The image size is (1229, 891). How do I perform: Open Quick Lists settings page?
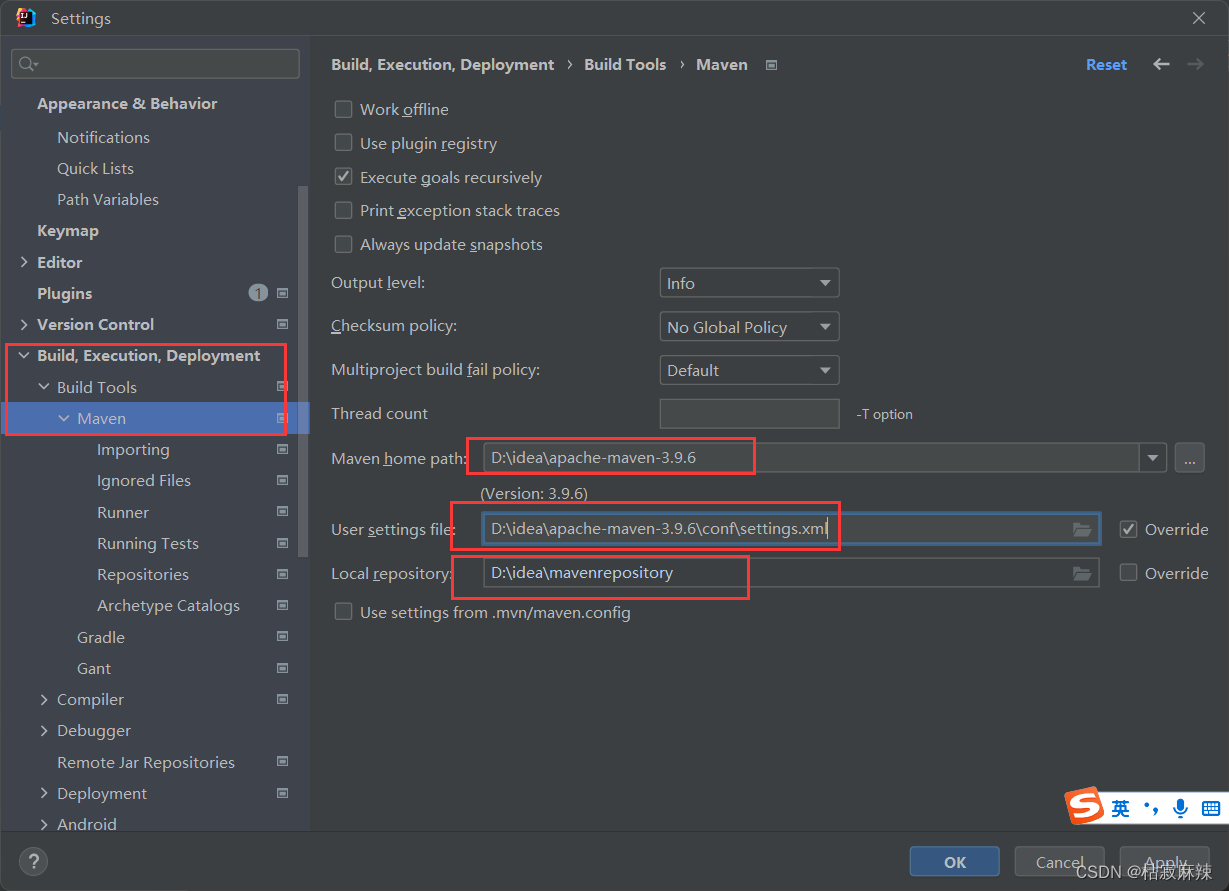95,168
